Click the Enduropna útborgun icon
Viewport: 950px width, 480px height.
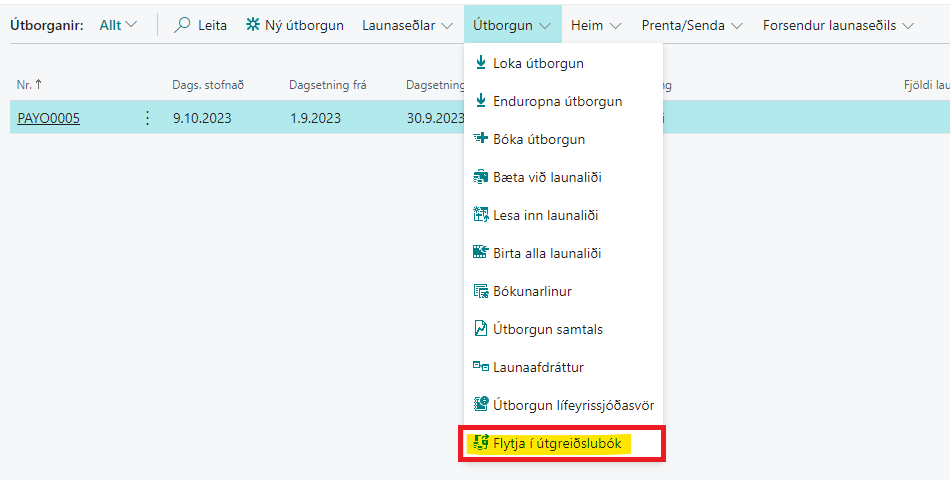click(480, 101)
